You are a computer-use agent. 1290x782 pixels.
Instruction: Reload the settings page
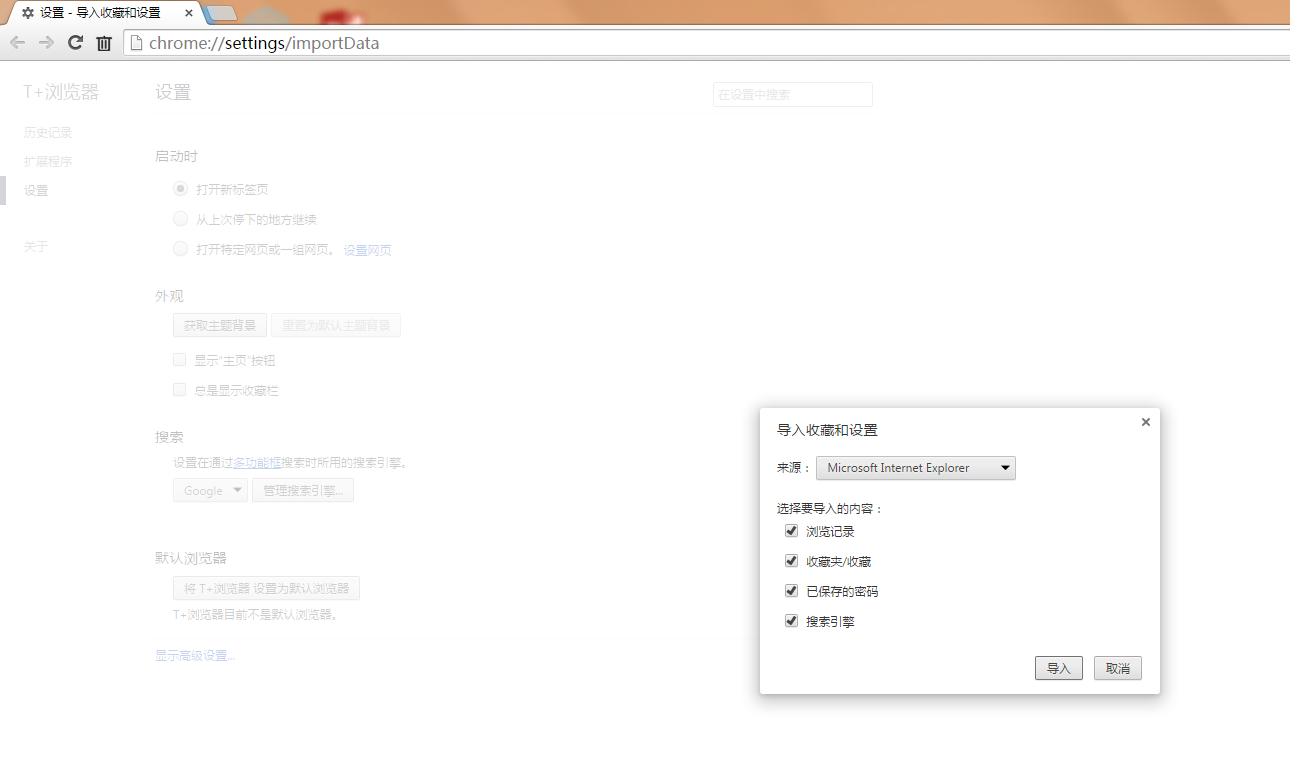click(x=75, y=43)
